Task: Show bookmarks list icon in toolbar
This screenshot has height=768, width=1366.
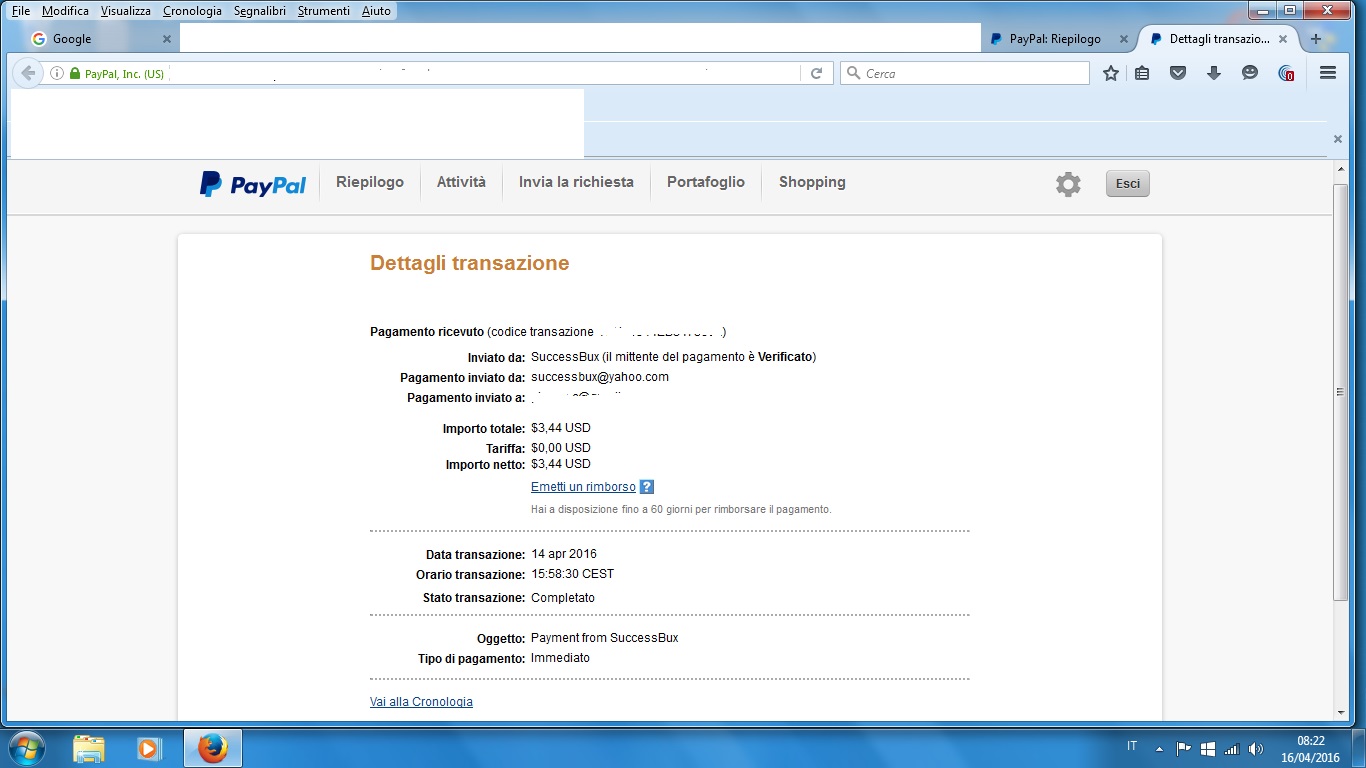Action: [1142, 73]
